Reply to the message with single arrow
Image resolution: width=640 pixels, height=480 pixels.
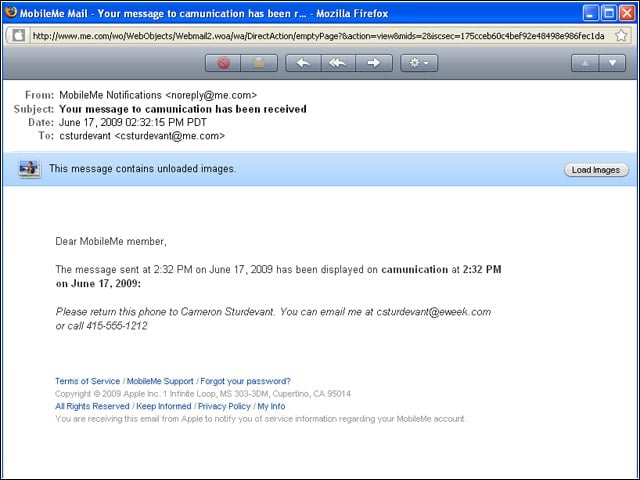click(303, 63)
